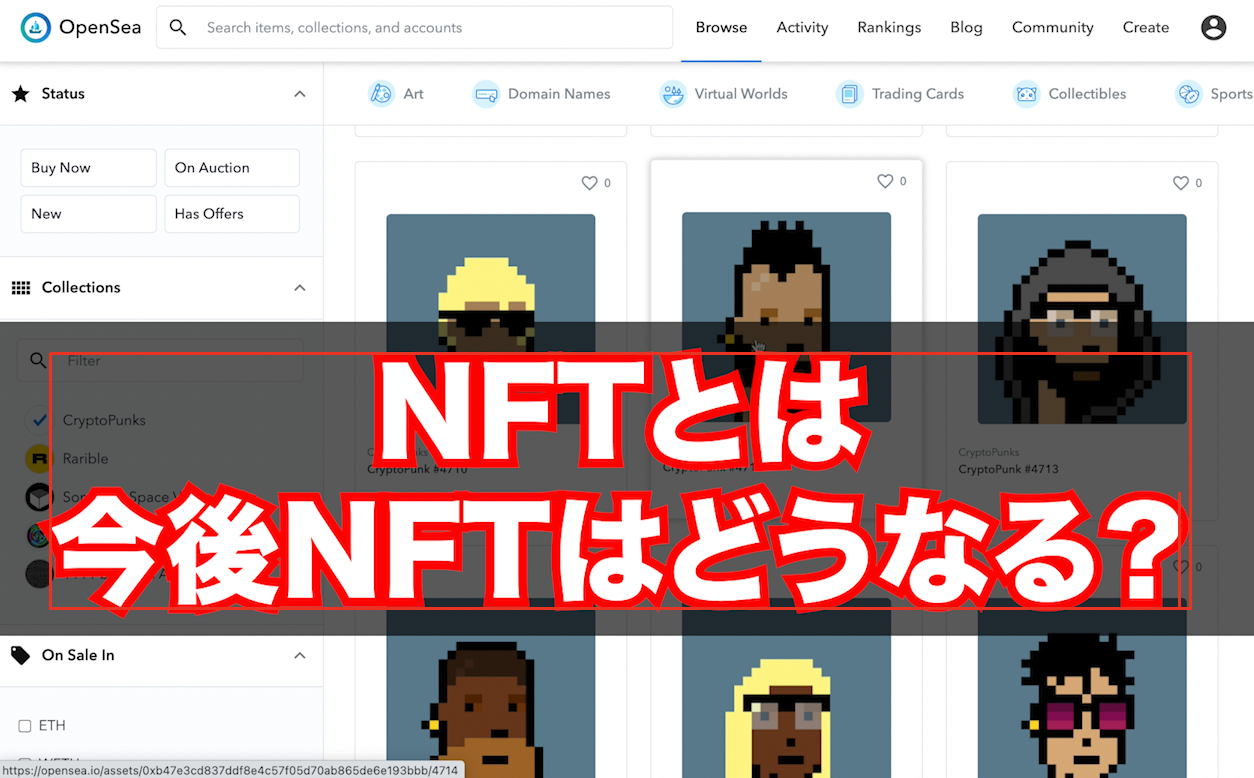Collapse the On Sale In section
The width and height of the screenshot is (1254, 778).
pyautogui.click(x=299, y=656)
